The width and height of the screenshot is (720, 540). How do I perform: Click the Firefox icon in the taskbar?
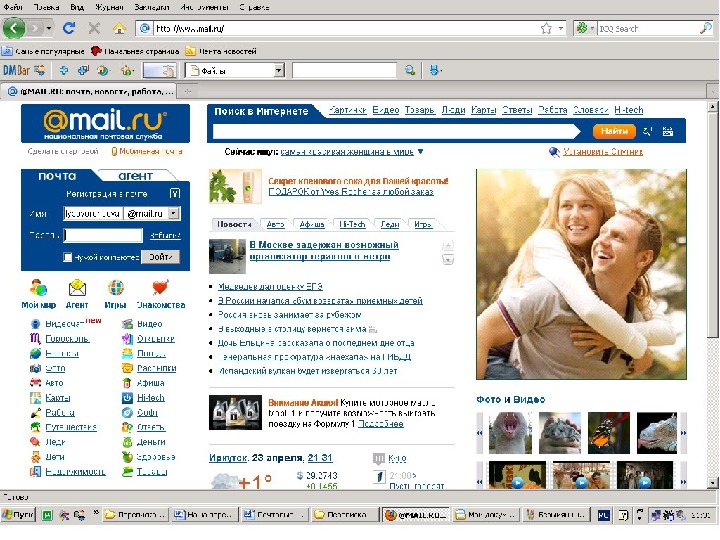pos(390,515)
